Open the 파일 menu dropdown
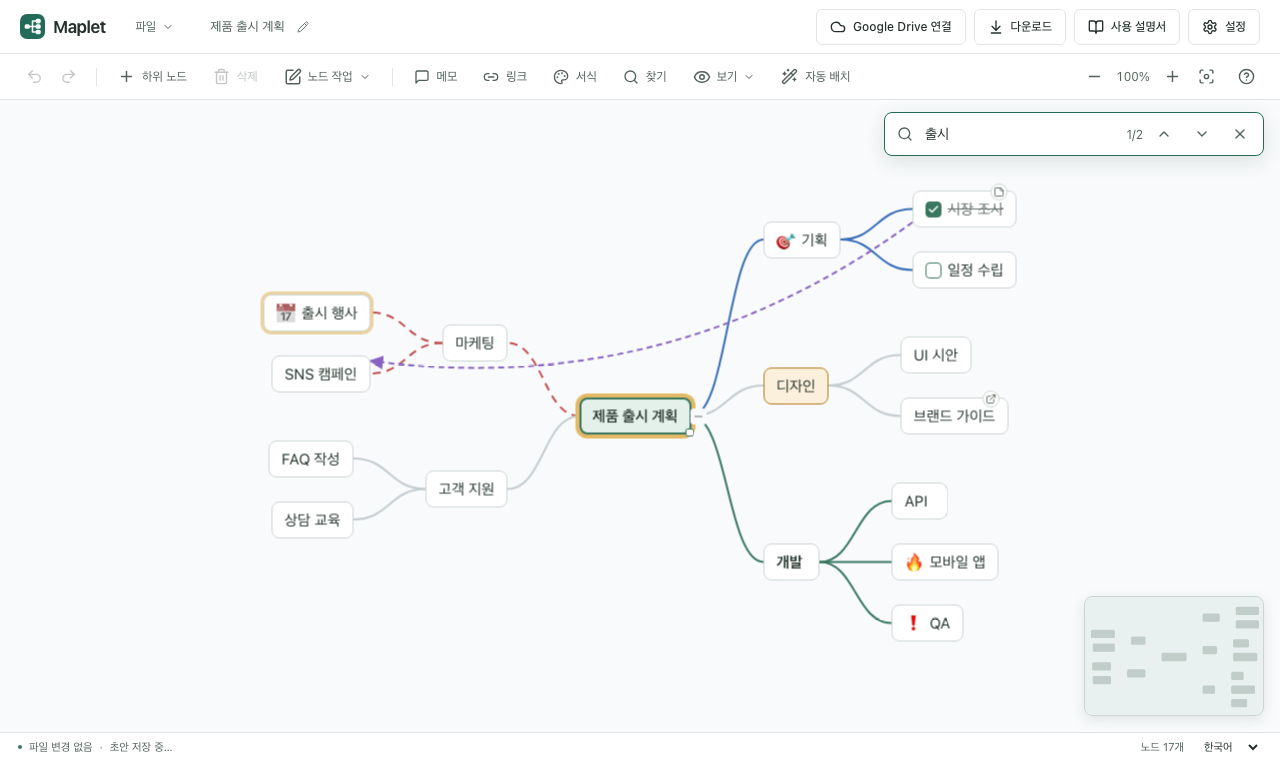Screen dimensions: 1280x760 tap(154, 27)
